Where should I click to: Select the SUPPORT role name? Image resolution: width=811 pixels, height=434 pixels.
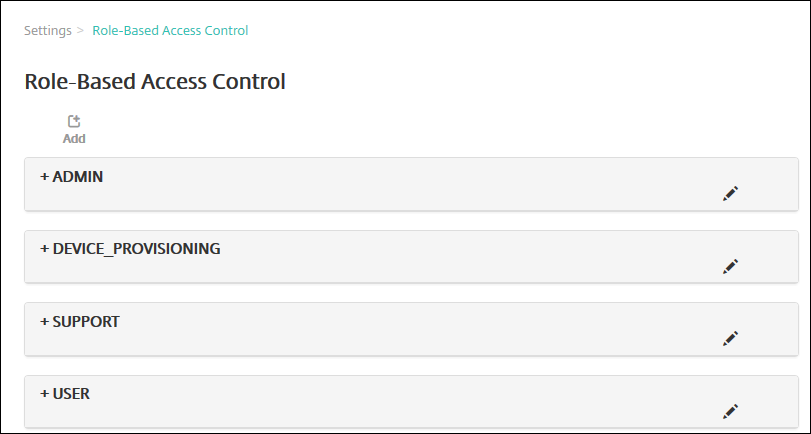click(x=86, y=322)
